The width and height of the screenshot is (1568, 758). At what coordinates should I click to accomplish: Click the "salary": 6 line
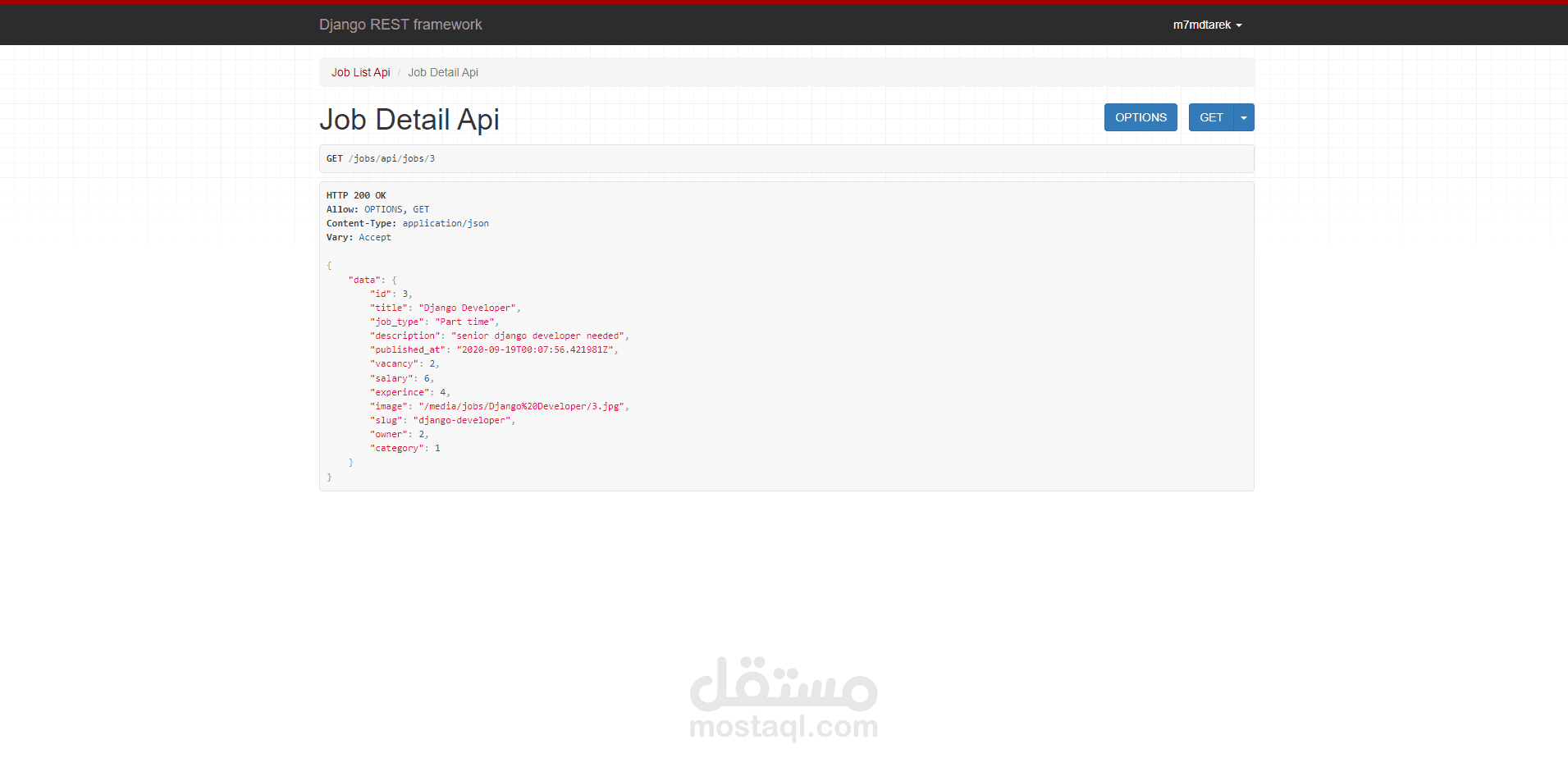tap(402, 378)
